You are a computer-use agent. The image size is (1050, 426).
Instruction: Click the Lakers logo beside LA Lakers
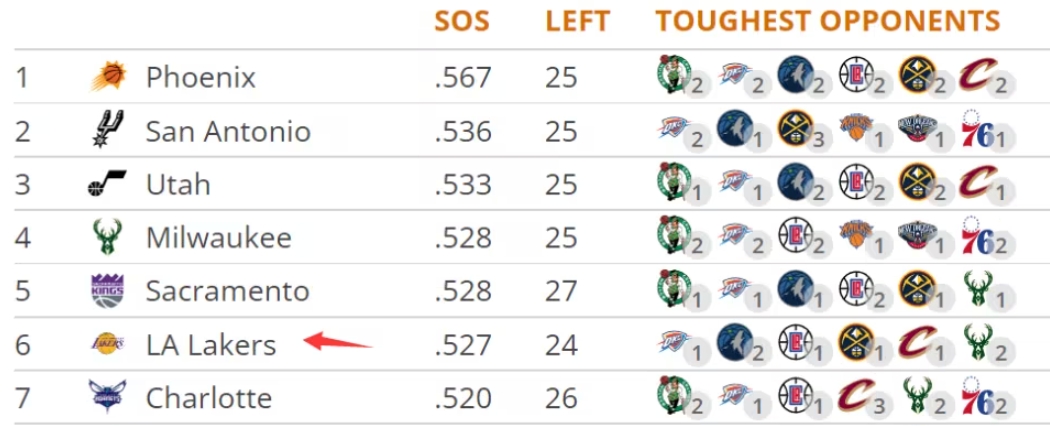[x=107, y=345]
